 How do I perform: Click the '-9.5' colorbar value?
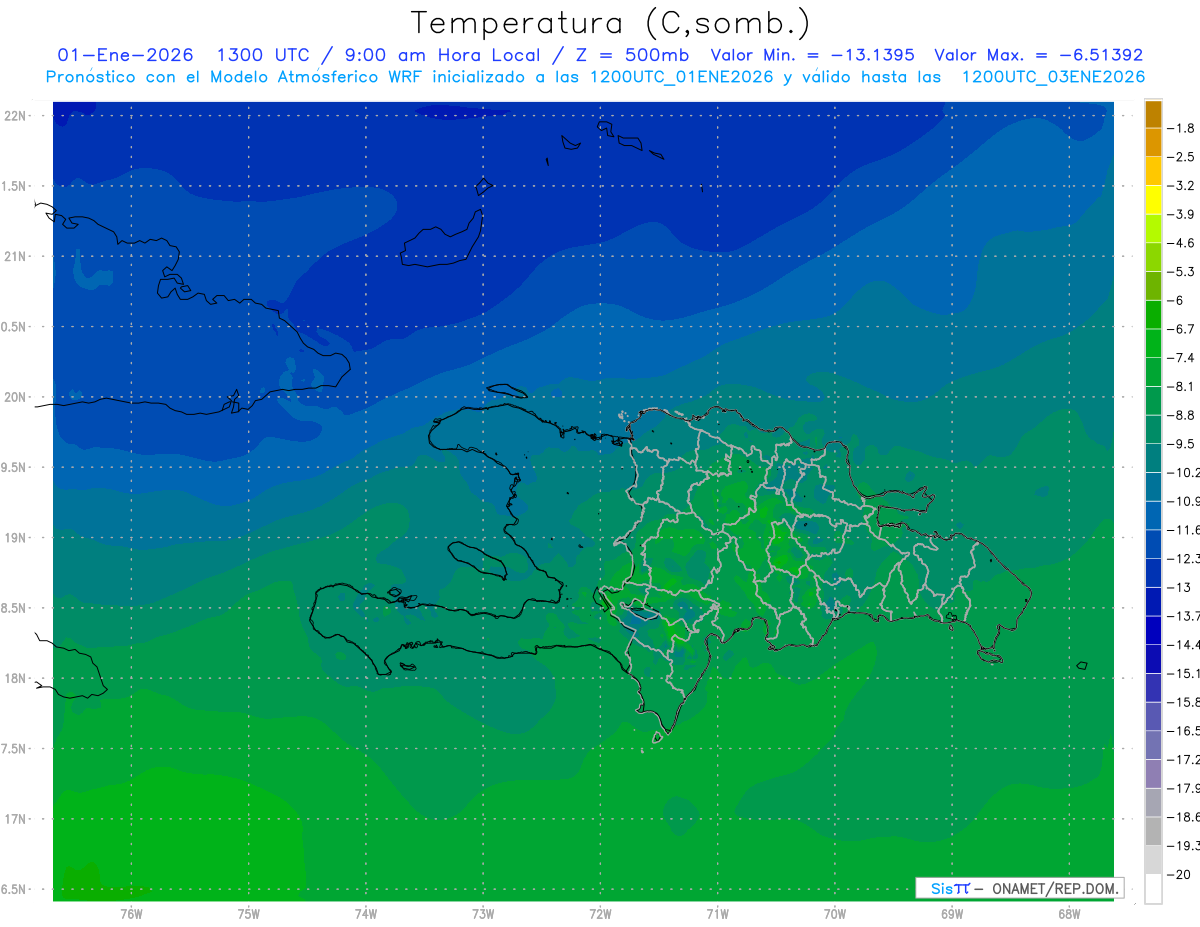pyautogui.click(x=1181, y=444)
